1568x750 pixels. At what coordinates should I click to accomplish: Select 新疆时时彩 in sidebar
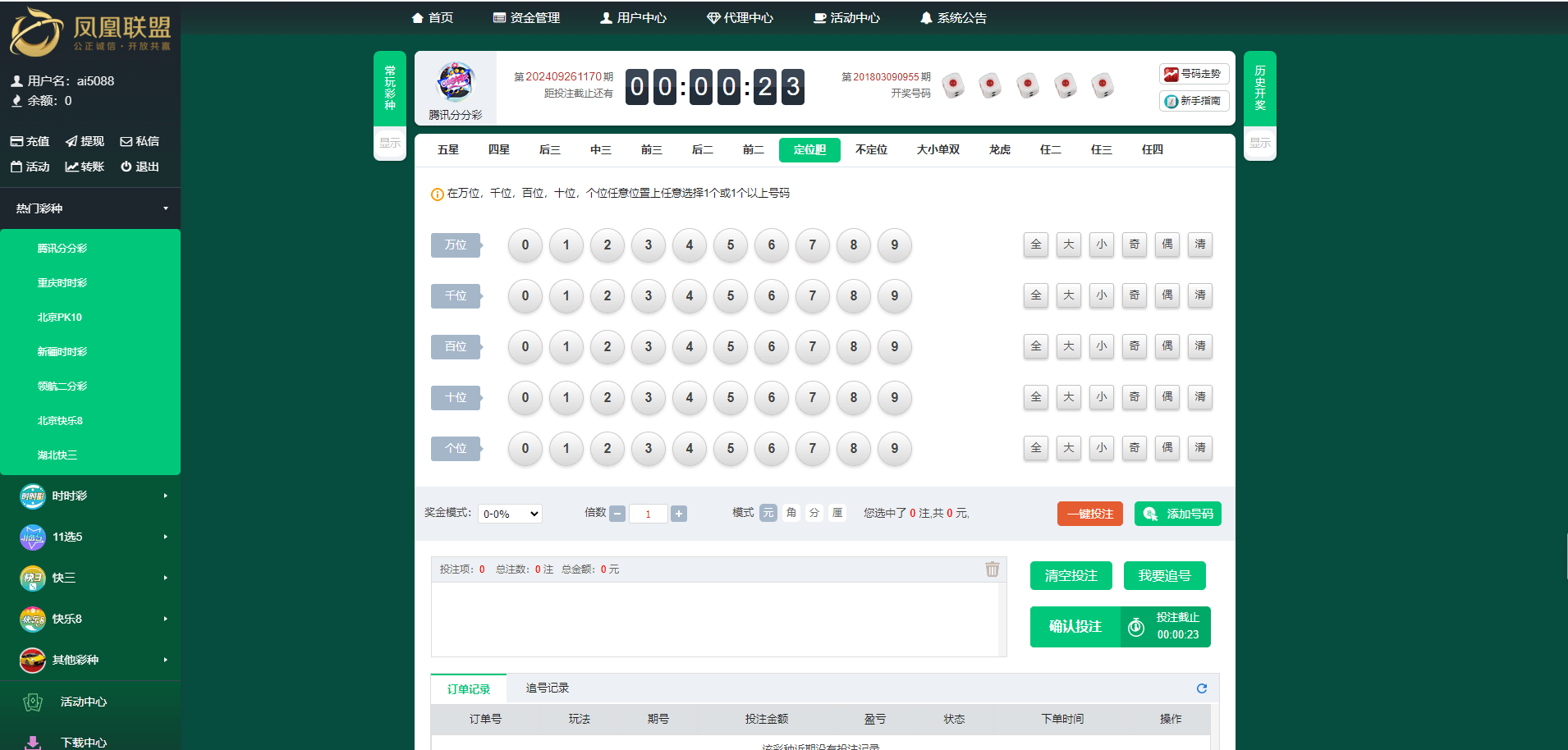point(62,352)
